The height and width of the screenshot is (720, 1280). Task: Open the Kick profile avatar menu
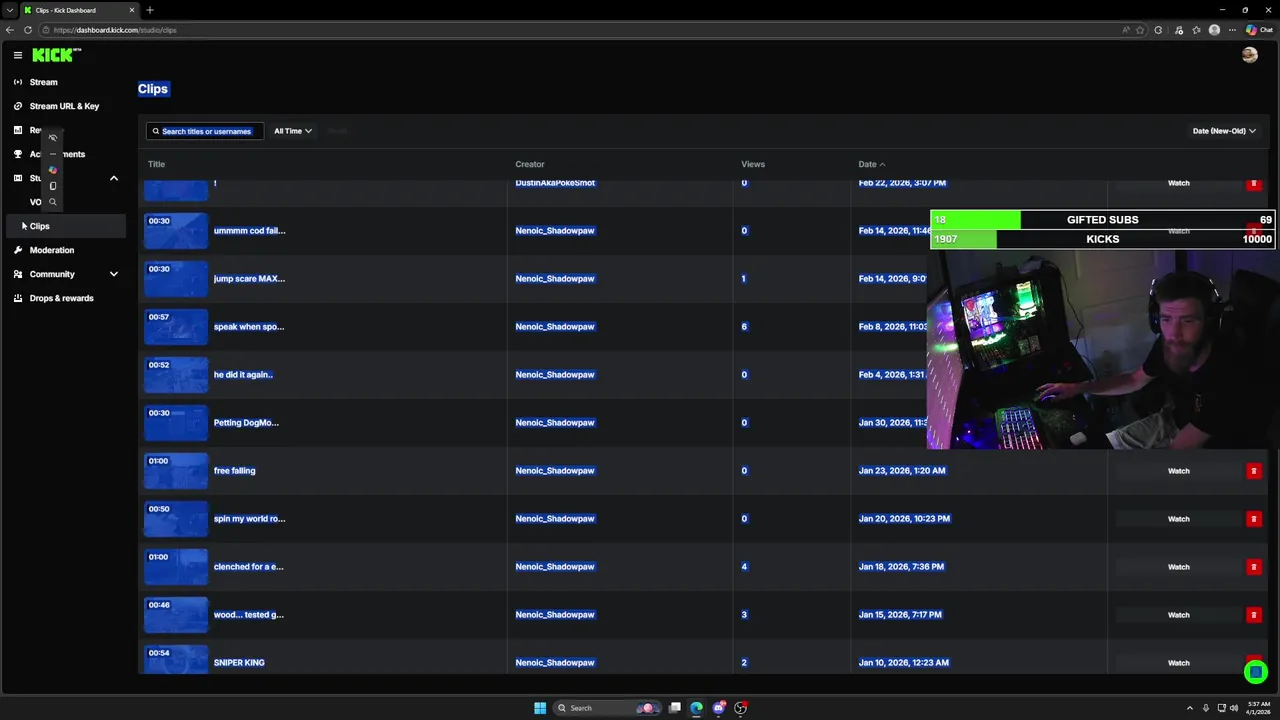point(1249,55)
